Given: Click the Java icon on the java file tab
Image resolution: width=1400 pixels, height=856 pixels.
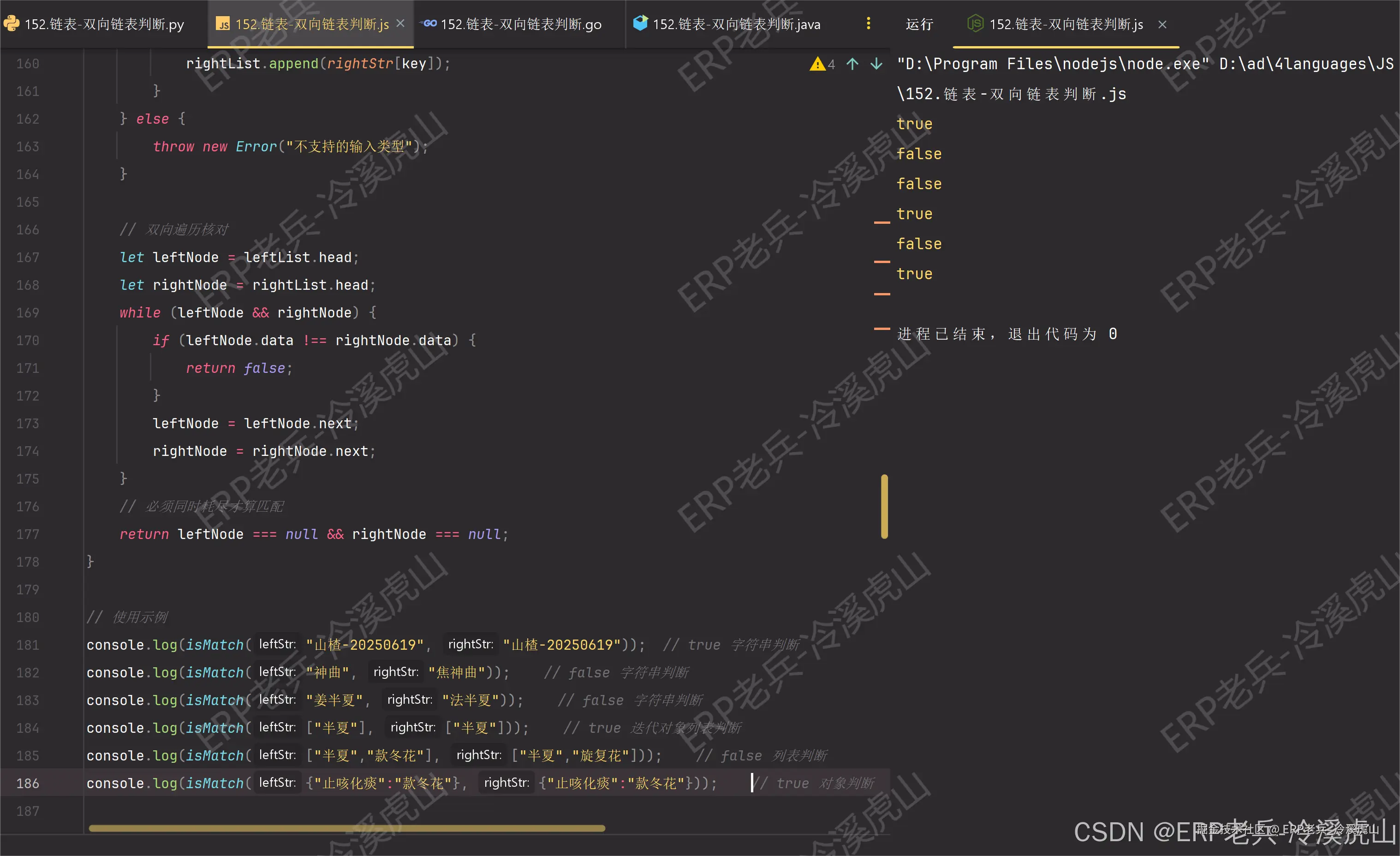Looking at the screenshot, I should coord(640,24).
